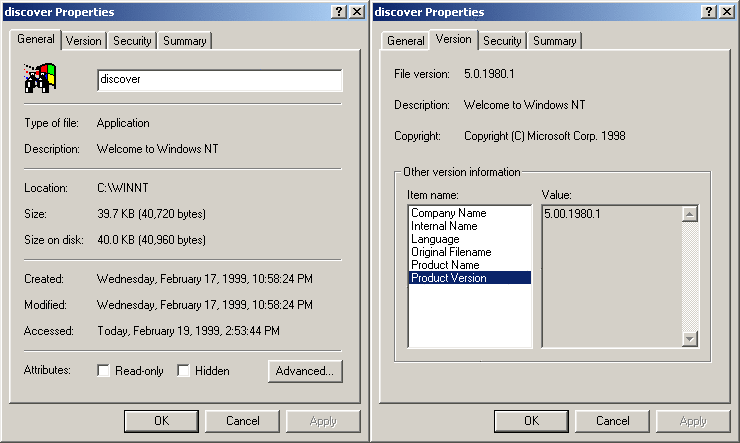This screenshot has width=740, height=443.
Task: Click the size text 39.7 KB (40,720 bytes)
Action: (x=151, y=214)
